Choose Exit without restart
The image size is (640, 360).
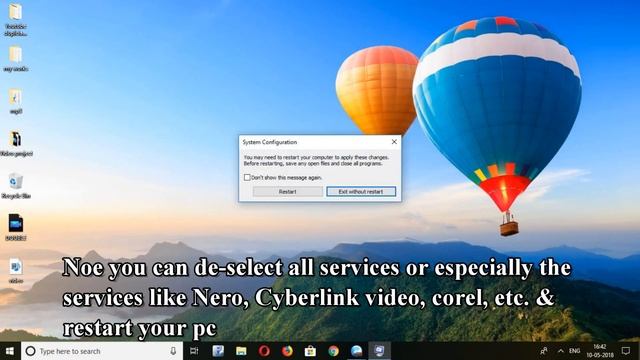[361, 191]
